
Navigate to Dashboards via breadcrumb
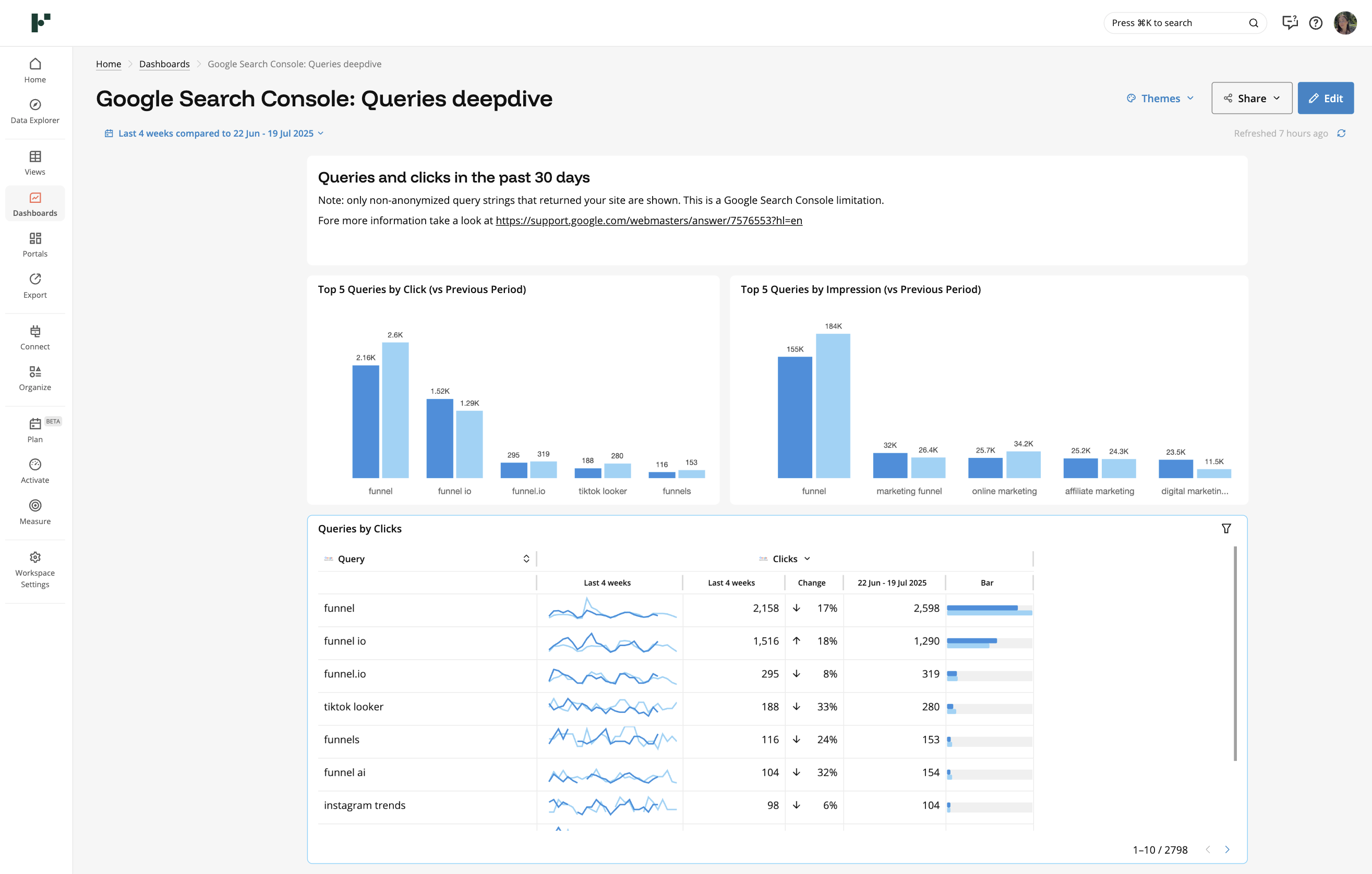(x=164, y=64)
